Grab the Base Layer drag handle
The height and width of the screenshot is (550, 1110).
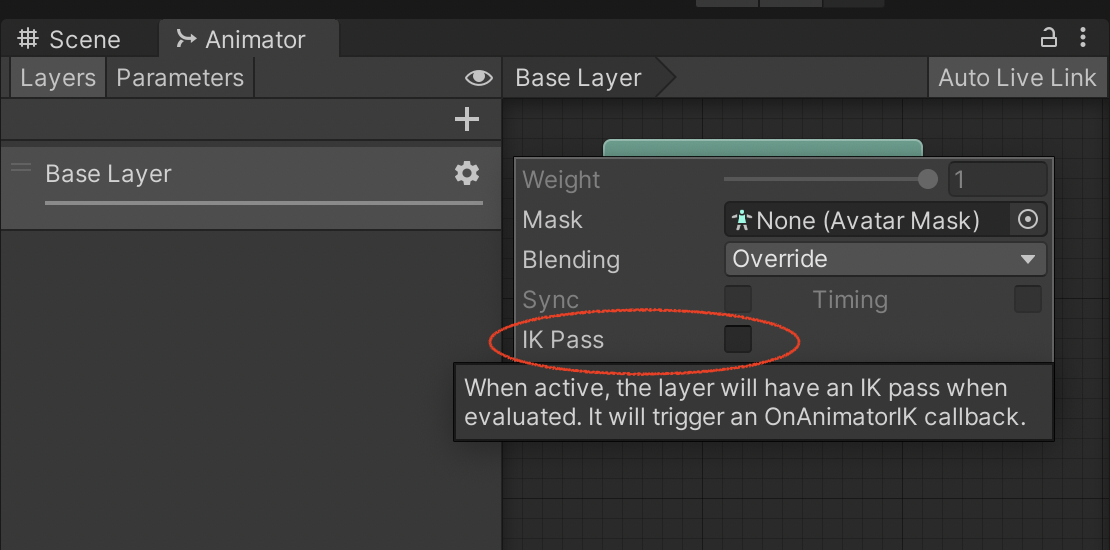21,168
